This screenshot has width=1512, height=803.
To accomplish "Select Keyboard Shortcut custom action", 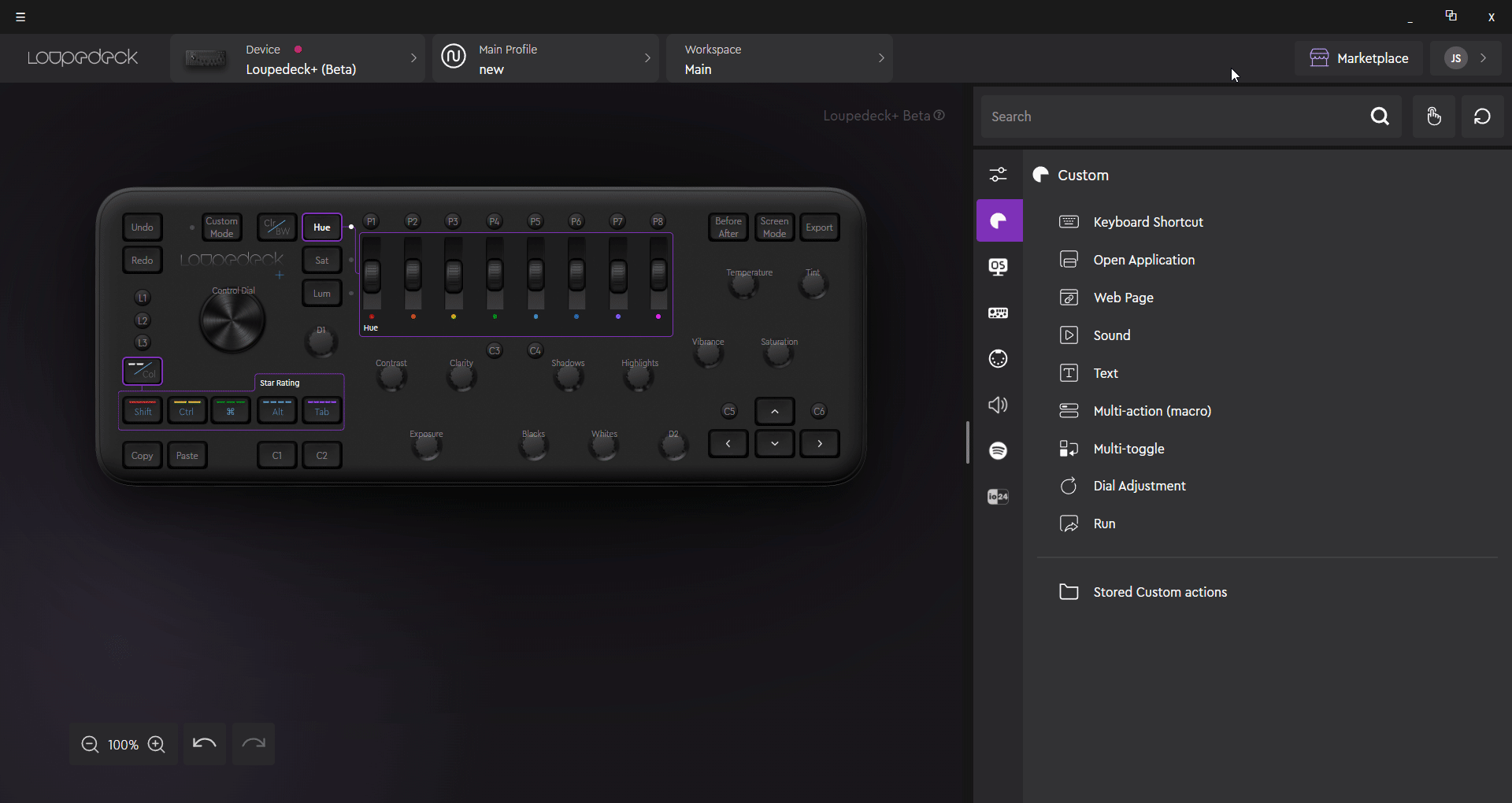I will (x=1147, y=222).
